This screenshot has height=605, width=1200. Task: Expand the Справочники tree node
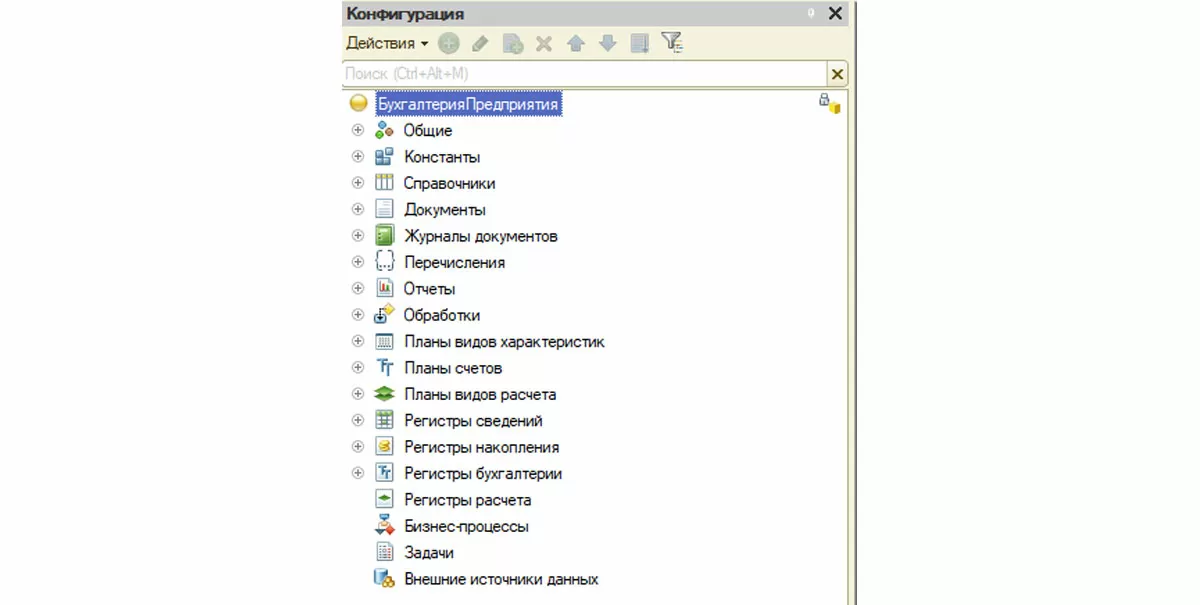coord(357,183)
